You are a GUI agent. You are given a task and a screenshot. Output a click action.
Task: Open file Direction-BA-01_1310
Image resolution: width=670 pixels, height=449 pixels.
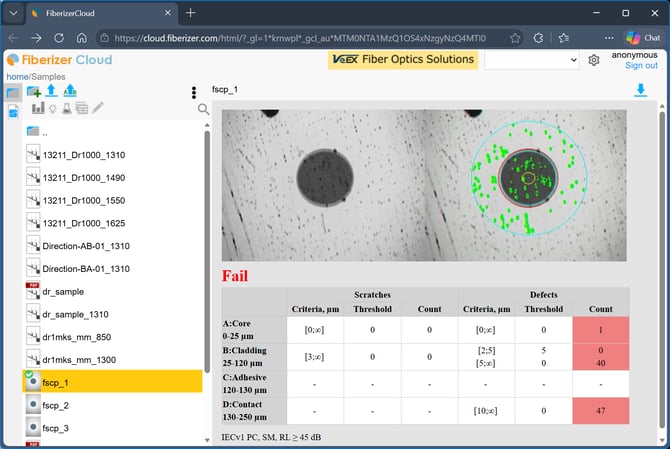[x=113, y=269]
